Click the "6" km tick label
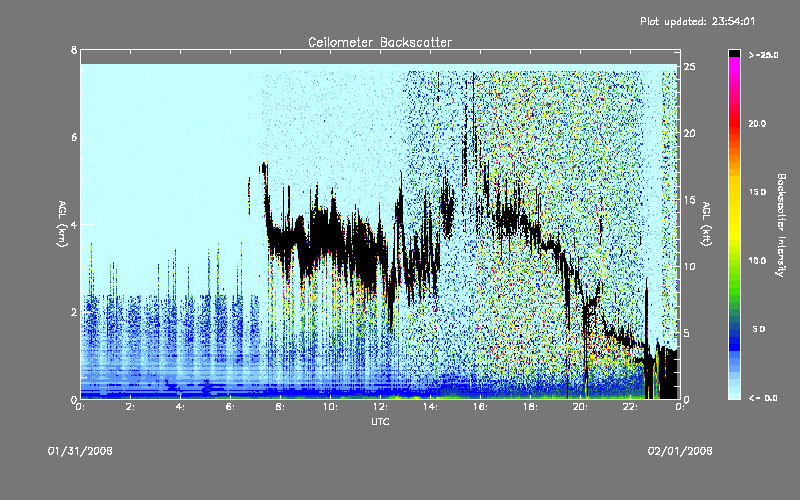 (74, 137)
